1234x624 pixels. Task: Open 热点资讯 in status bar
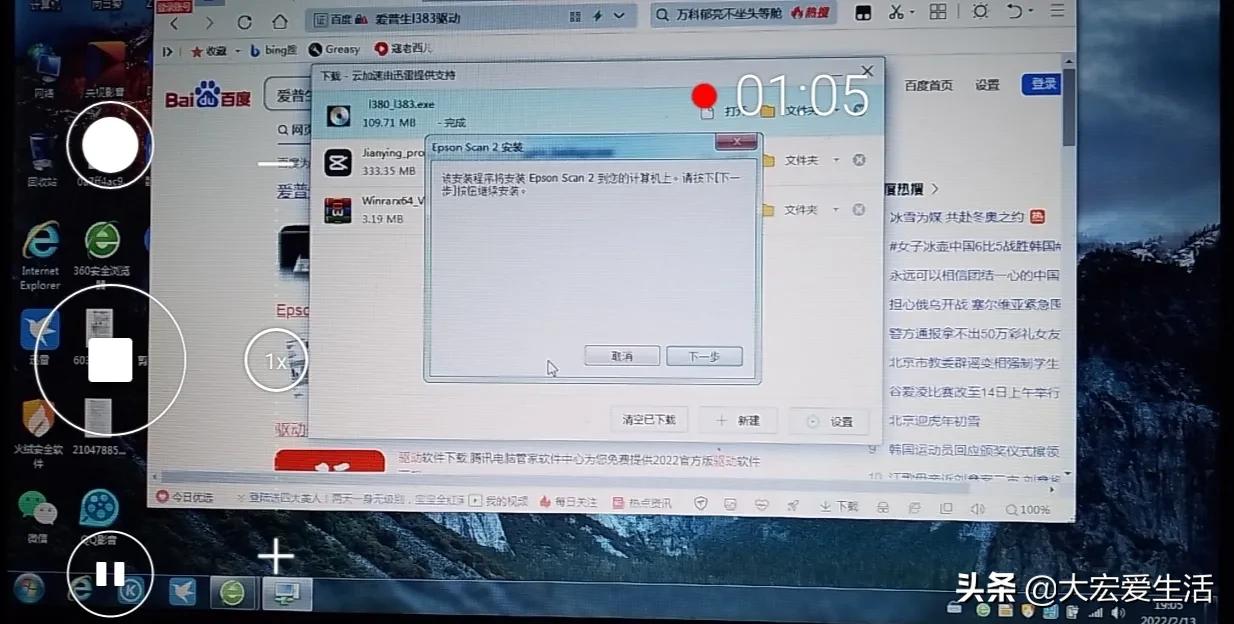coord(641,502)
